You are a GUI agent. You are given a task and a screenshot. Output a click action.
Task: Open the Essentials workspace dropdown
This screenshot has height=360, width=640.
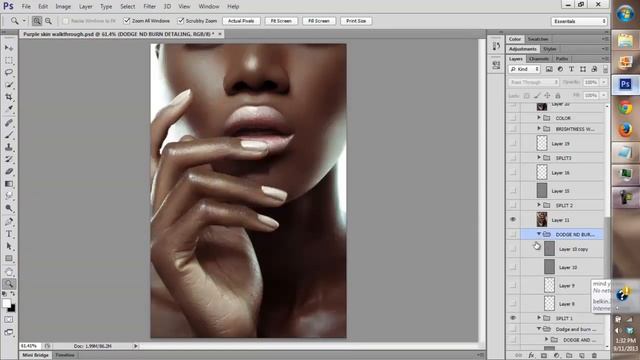[579, 21]
